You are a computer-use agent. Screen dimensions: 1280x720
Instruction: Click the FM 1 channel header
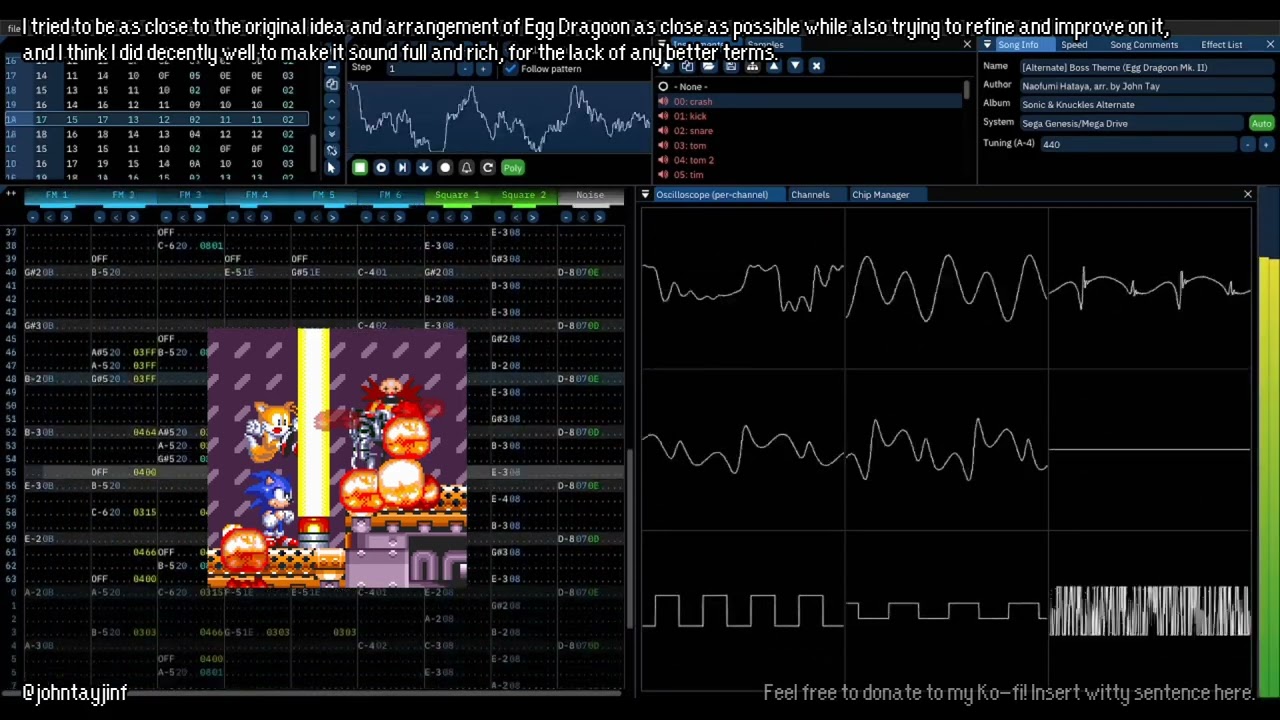(x=56, y=195)
